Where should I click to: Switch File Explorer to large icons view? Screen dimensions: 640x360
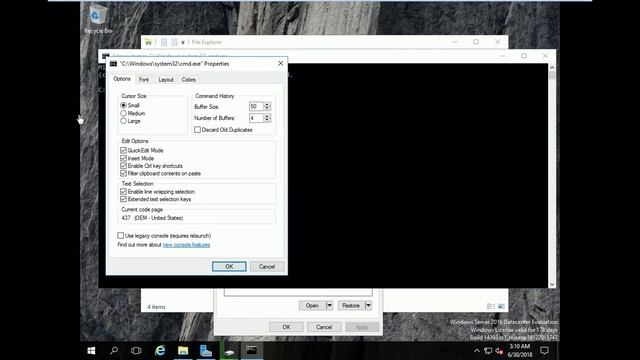tap(501, 306)
